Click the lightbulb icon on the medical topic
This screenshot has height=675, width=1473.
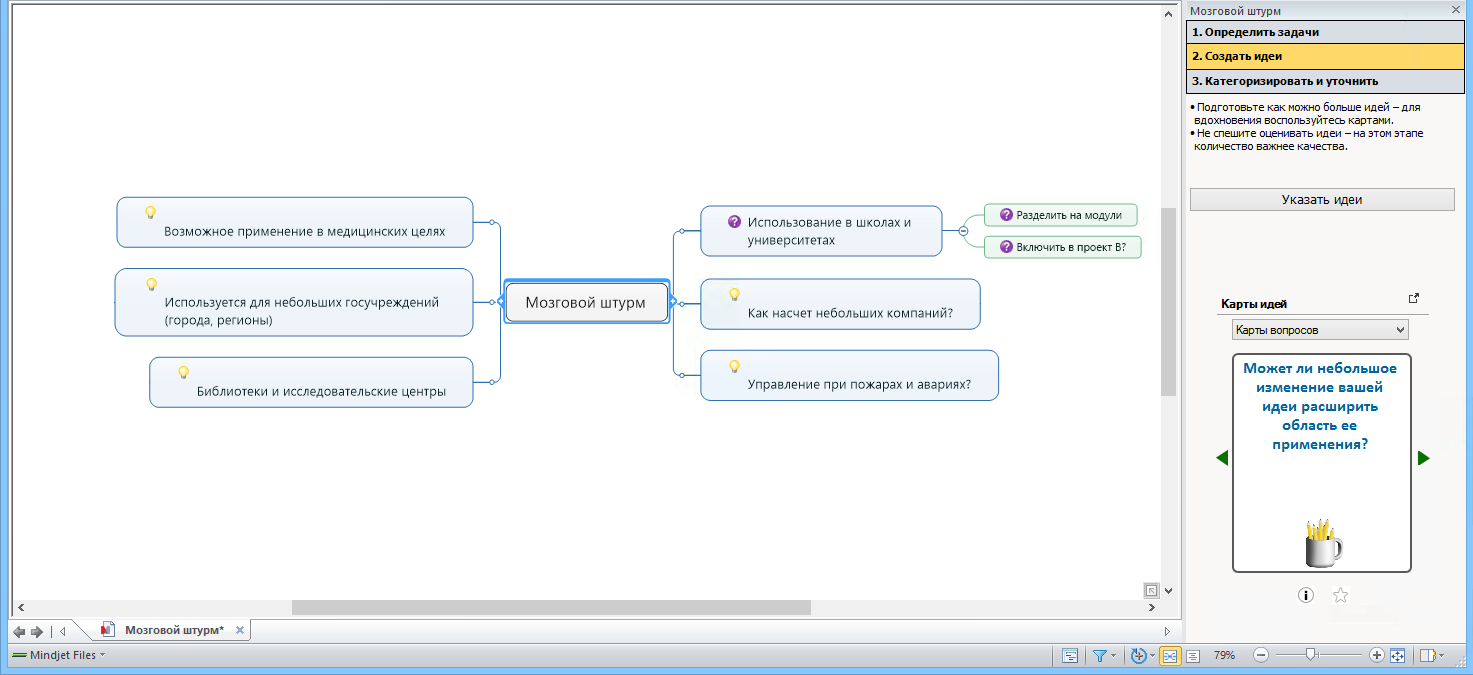pos(151,212)
